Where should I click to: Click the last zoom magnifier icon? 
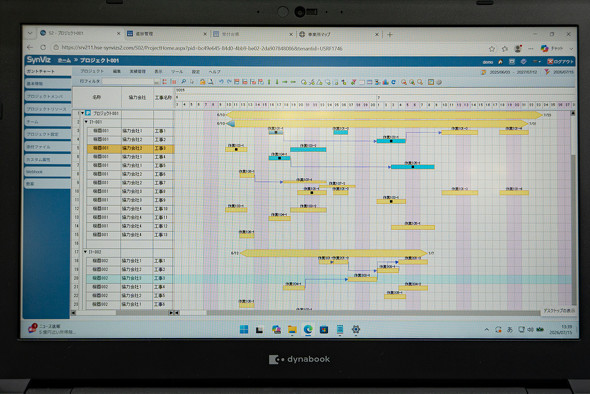coord(420,82)
